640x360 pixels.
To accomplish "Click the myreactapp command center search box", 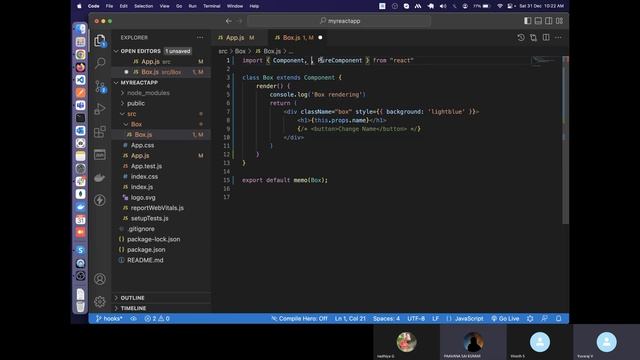I will 339,21.
